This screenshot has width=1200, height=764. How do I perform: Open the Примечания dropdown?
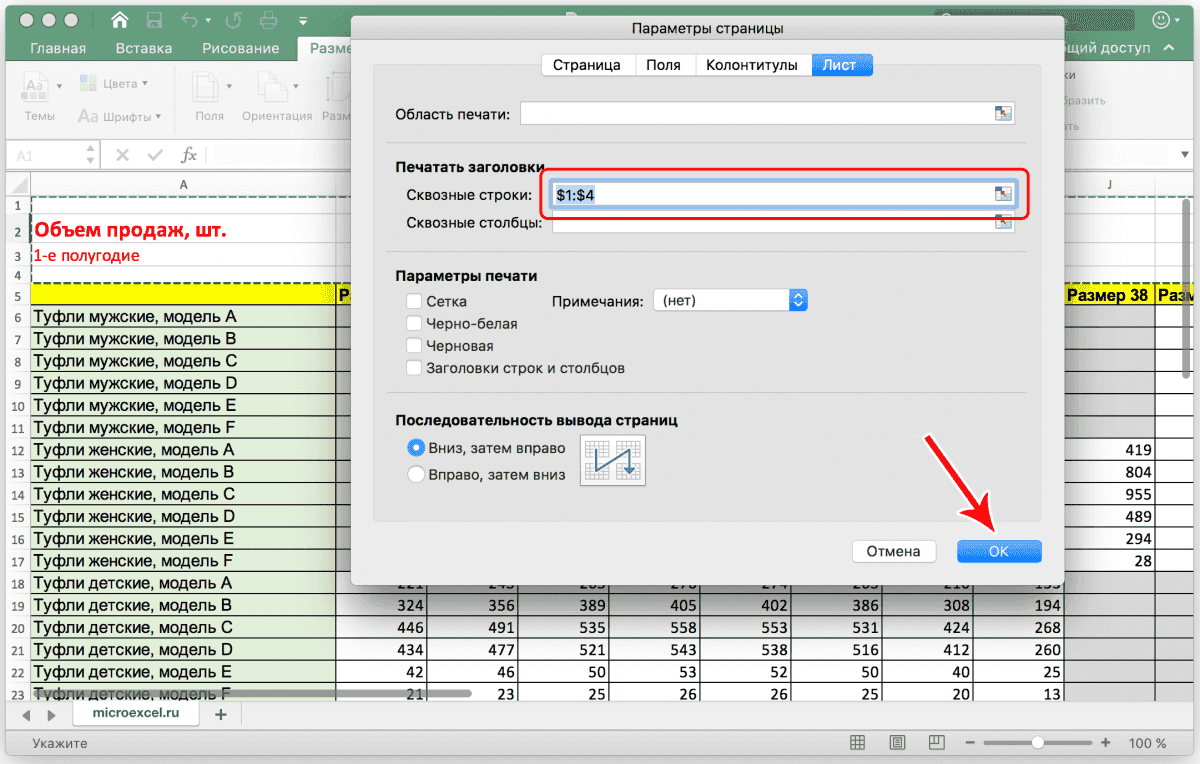click(730, 299)
